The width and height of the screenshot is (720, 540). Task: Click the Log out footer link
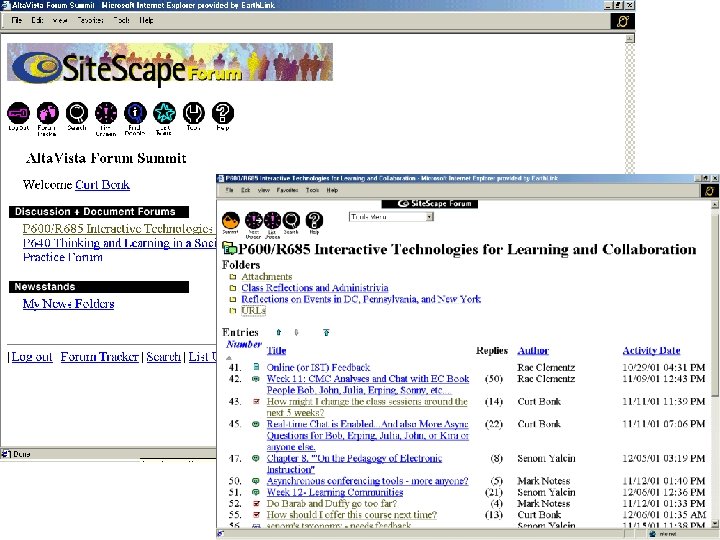pos(32,357)
